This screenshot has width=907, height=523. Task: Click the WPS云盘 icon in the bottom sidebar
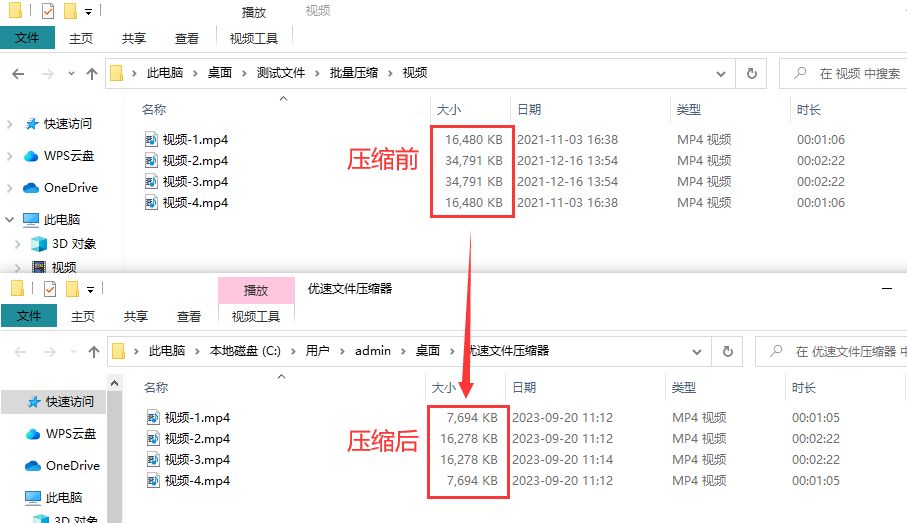pos(33,434)
